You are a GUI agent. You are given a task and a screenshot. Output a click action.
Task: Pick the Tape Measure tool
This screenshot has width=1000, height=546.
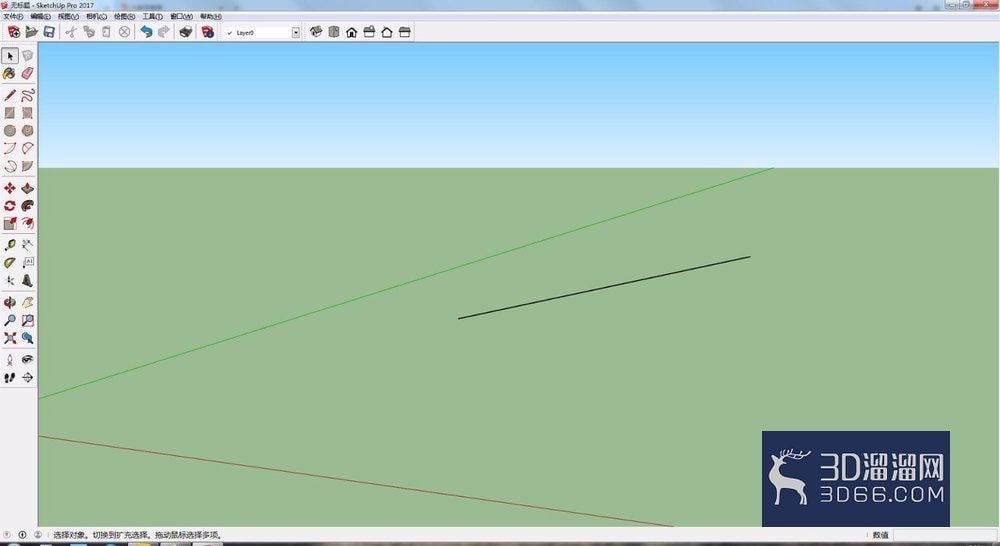(10, 245)
